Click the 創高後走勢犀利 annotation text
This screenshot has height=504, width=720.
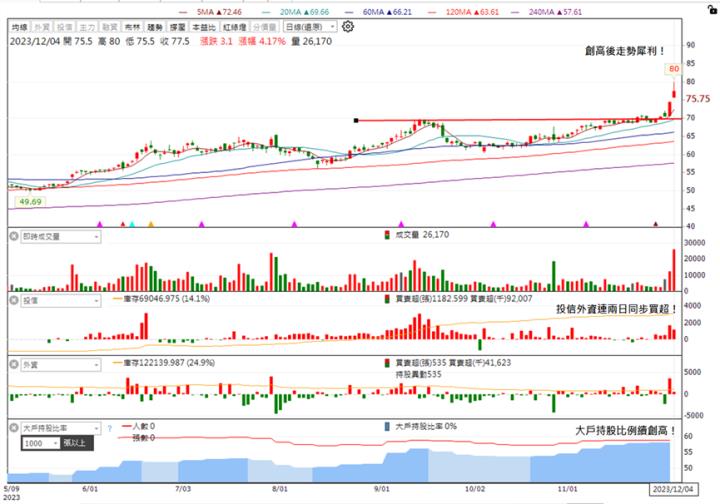[624, 51]
